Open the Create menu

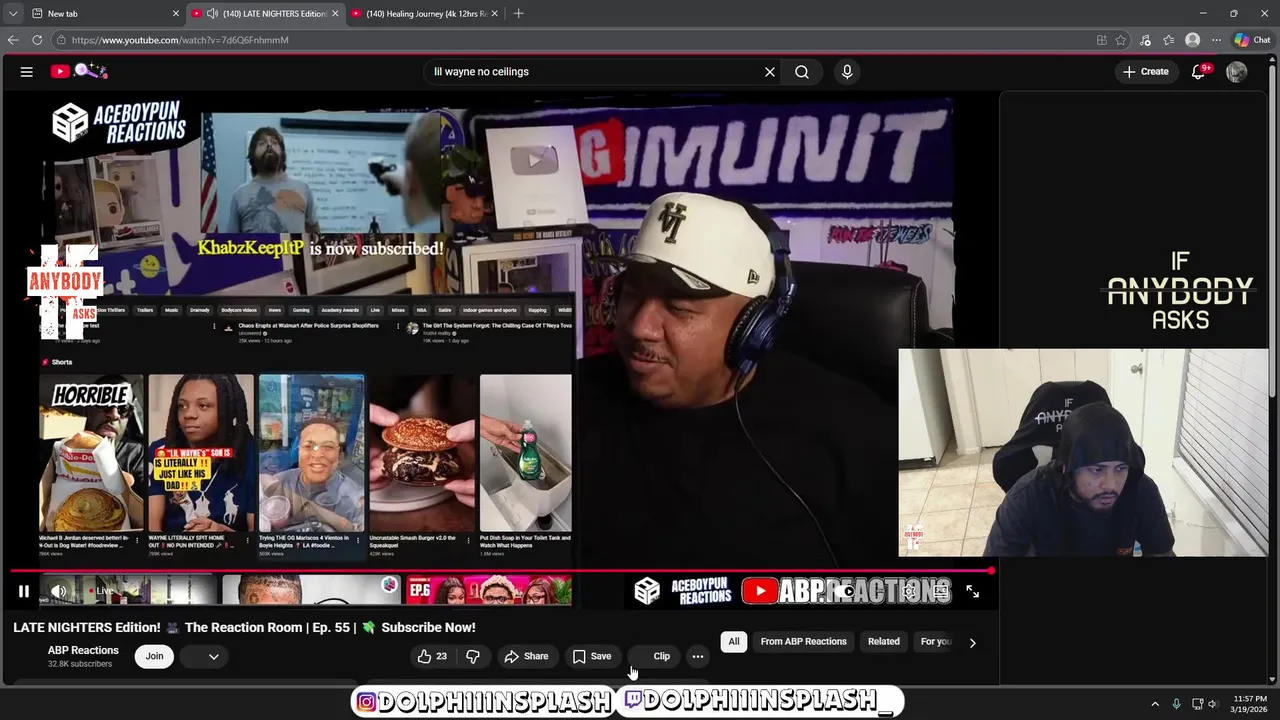click(x=1146, y=72)
